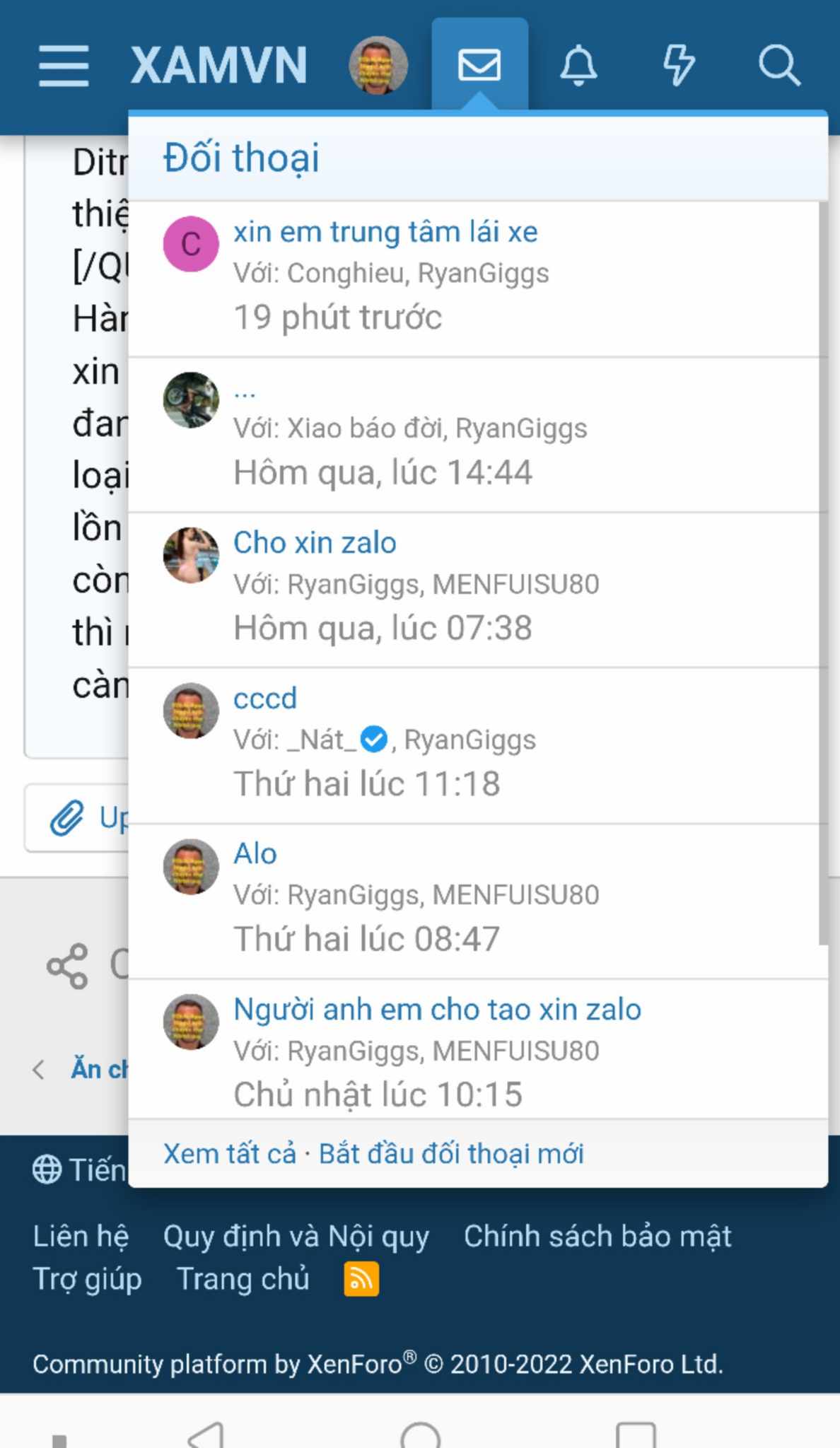Open the hamburger navigation menu
The image size is (840, 1448).
pyautogui.click(x=64, y=66)
